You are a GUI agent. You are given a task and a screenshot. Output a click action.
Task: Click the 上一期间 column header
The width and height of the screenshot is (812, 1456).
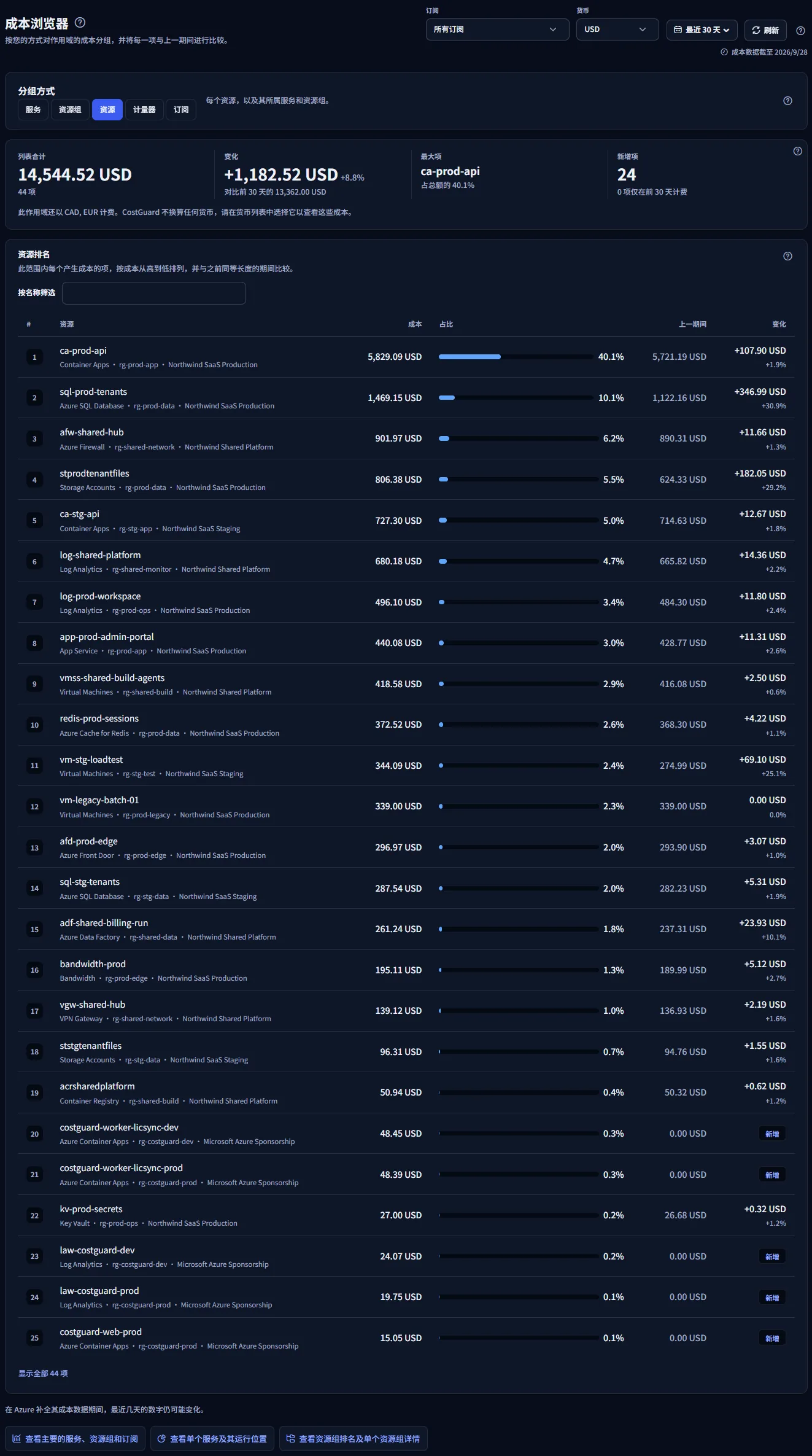(692, 324)
